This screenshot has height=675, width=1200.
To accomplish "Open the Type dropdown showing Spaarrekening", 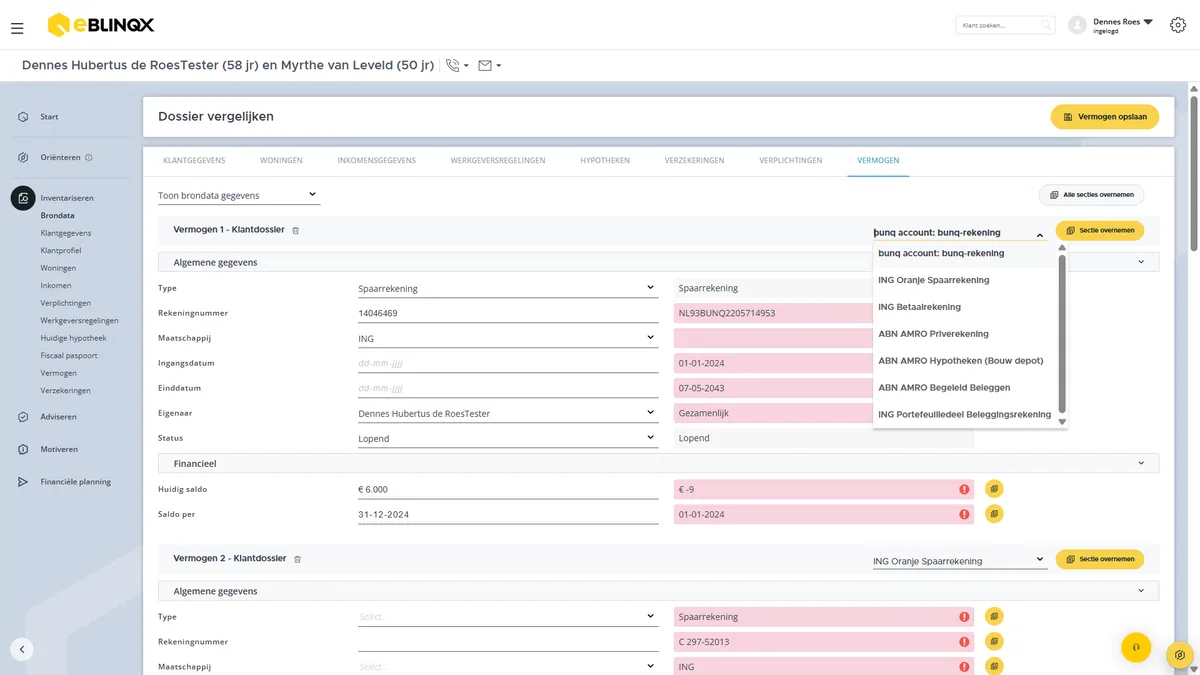I will pos(507,288).
